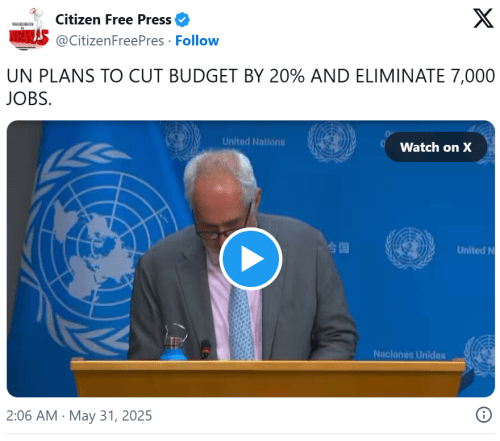Click the wooden podium in the video
This screenshot has height=441, width=500.
point(268,378)
